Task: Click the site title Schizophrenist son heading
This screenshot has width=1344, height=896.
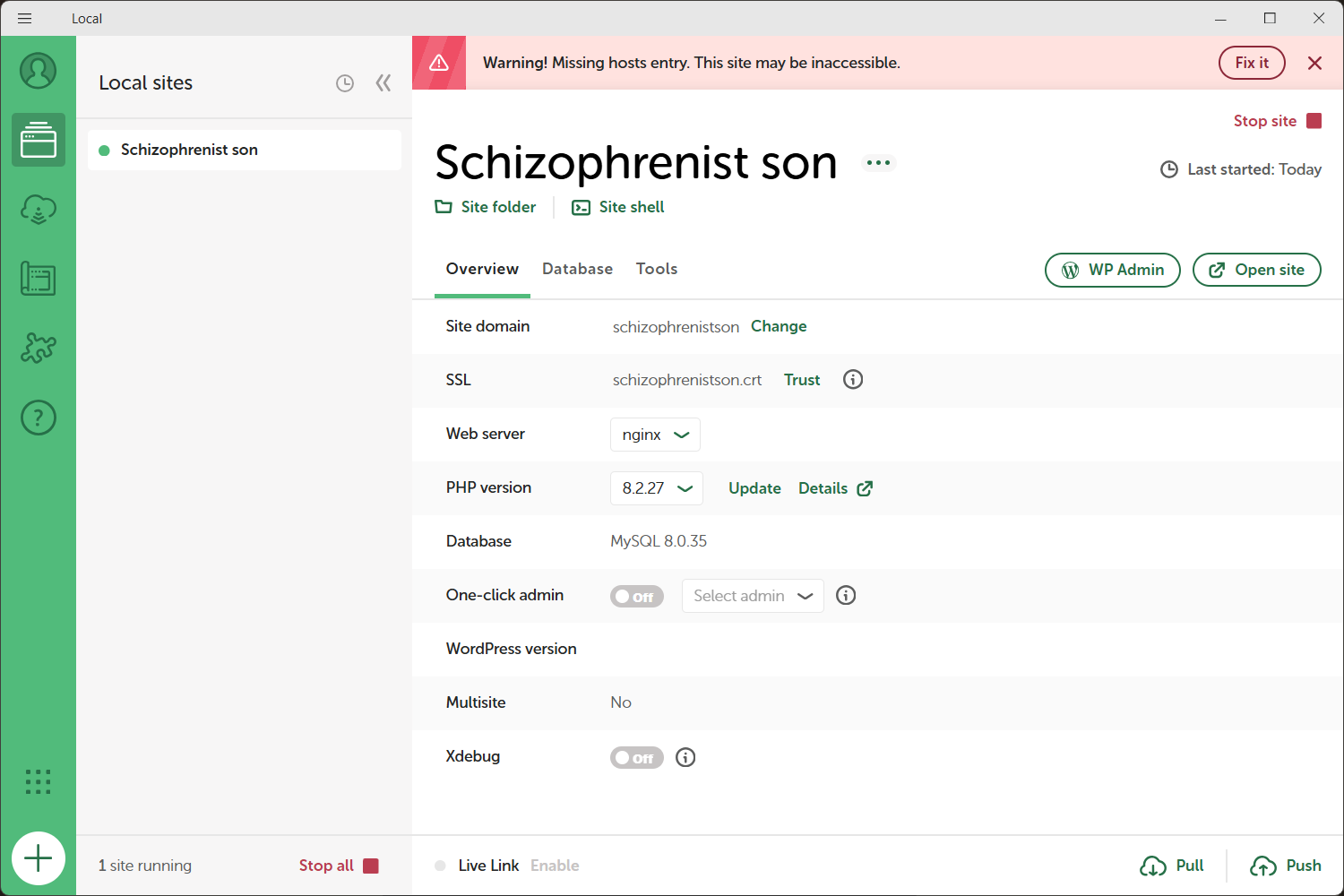Action: (636, 162)
